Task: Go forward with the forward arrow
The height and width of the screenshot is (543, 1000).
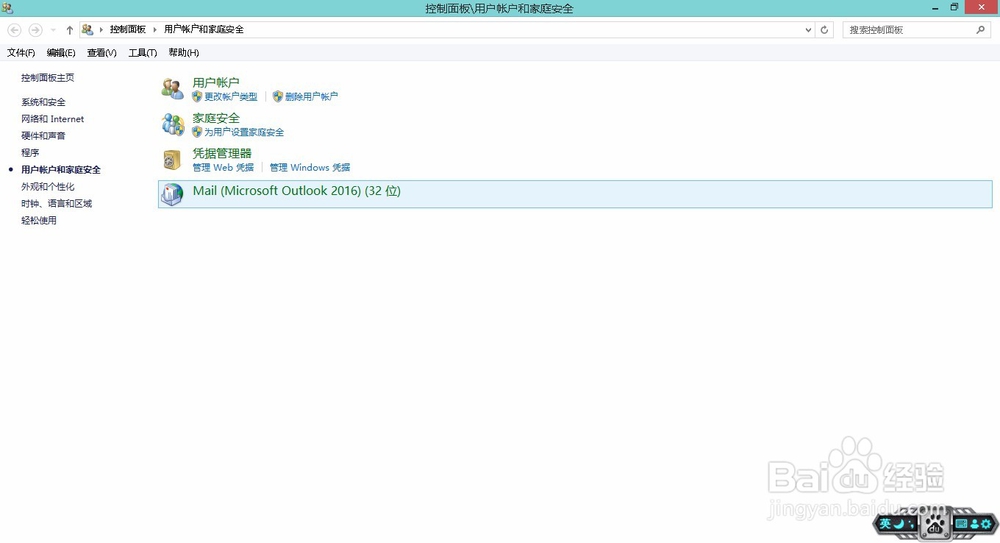Action: 35,30
